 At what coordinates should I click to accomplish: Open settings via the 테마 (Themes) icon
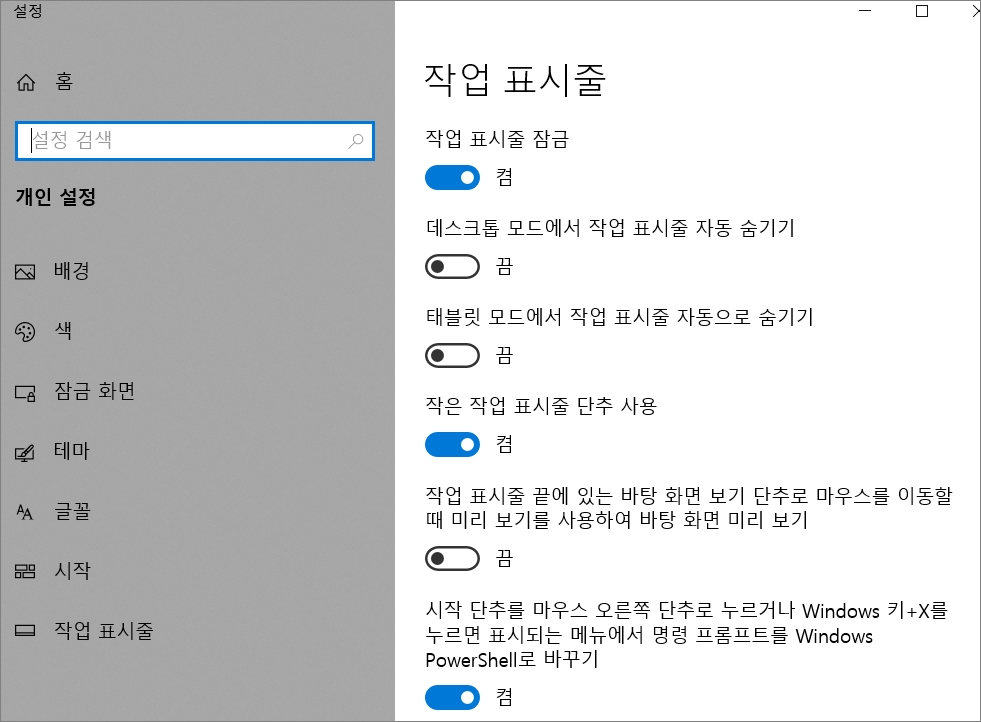(x=25, y=451)
